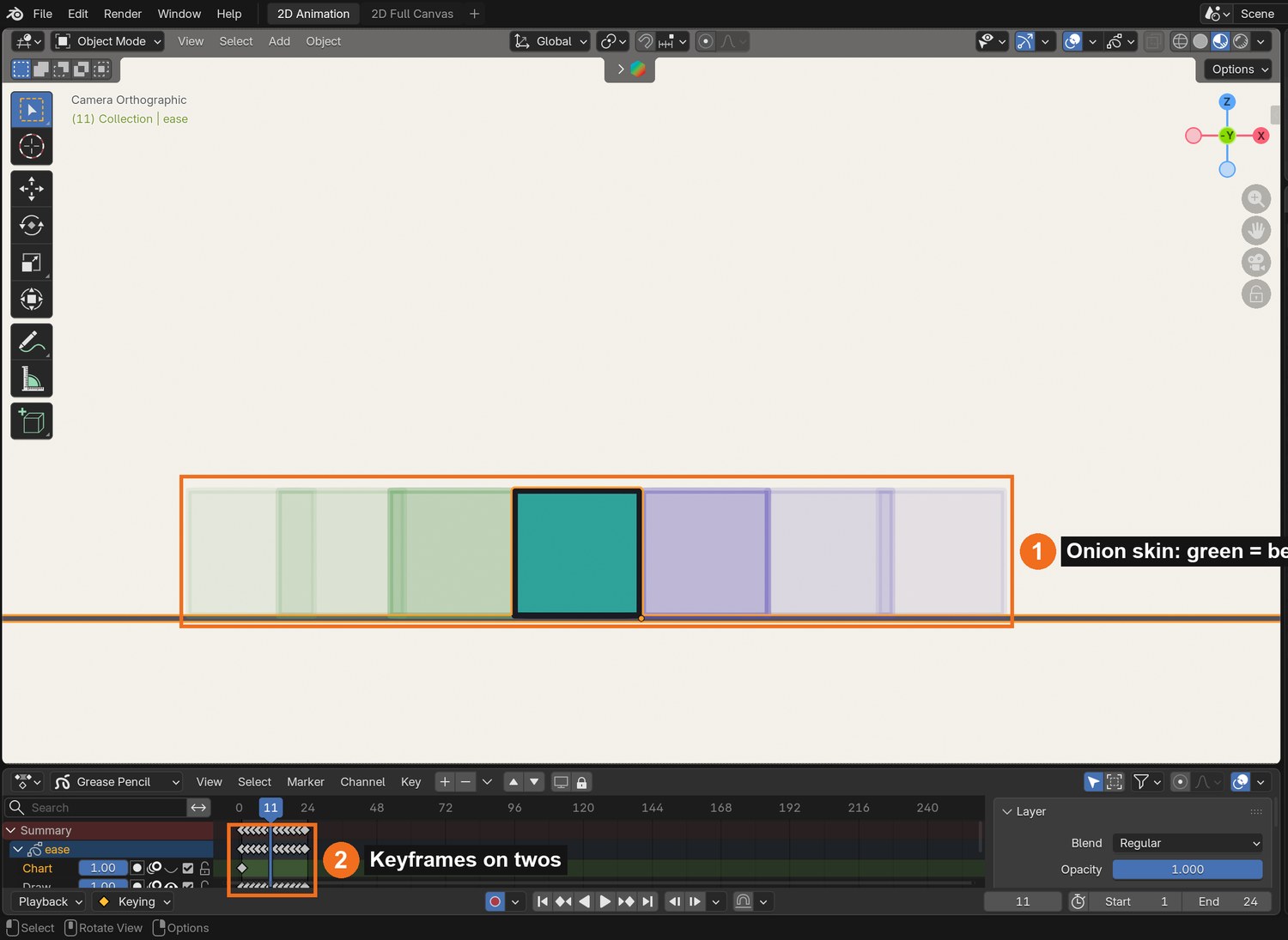The height and width of the screenshot is (940, 1288).
Task: Toggle the Chart layer checkbox
Action: pos(188,869)
